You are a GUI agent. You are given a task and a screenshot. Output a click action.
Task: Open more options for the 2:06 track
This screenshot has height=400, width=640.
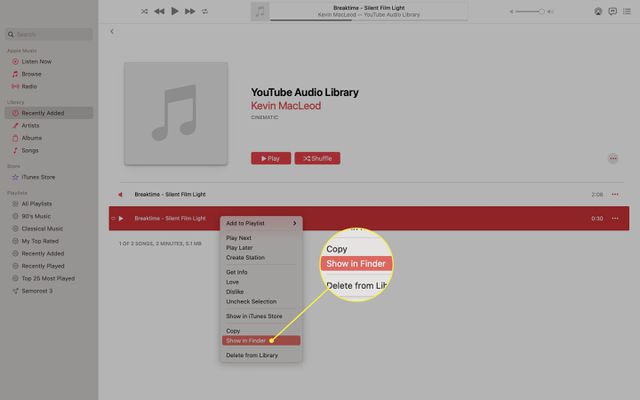tap(615, 194)
